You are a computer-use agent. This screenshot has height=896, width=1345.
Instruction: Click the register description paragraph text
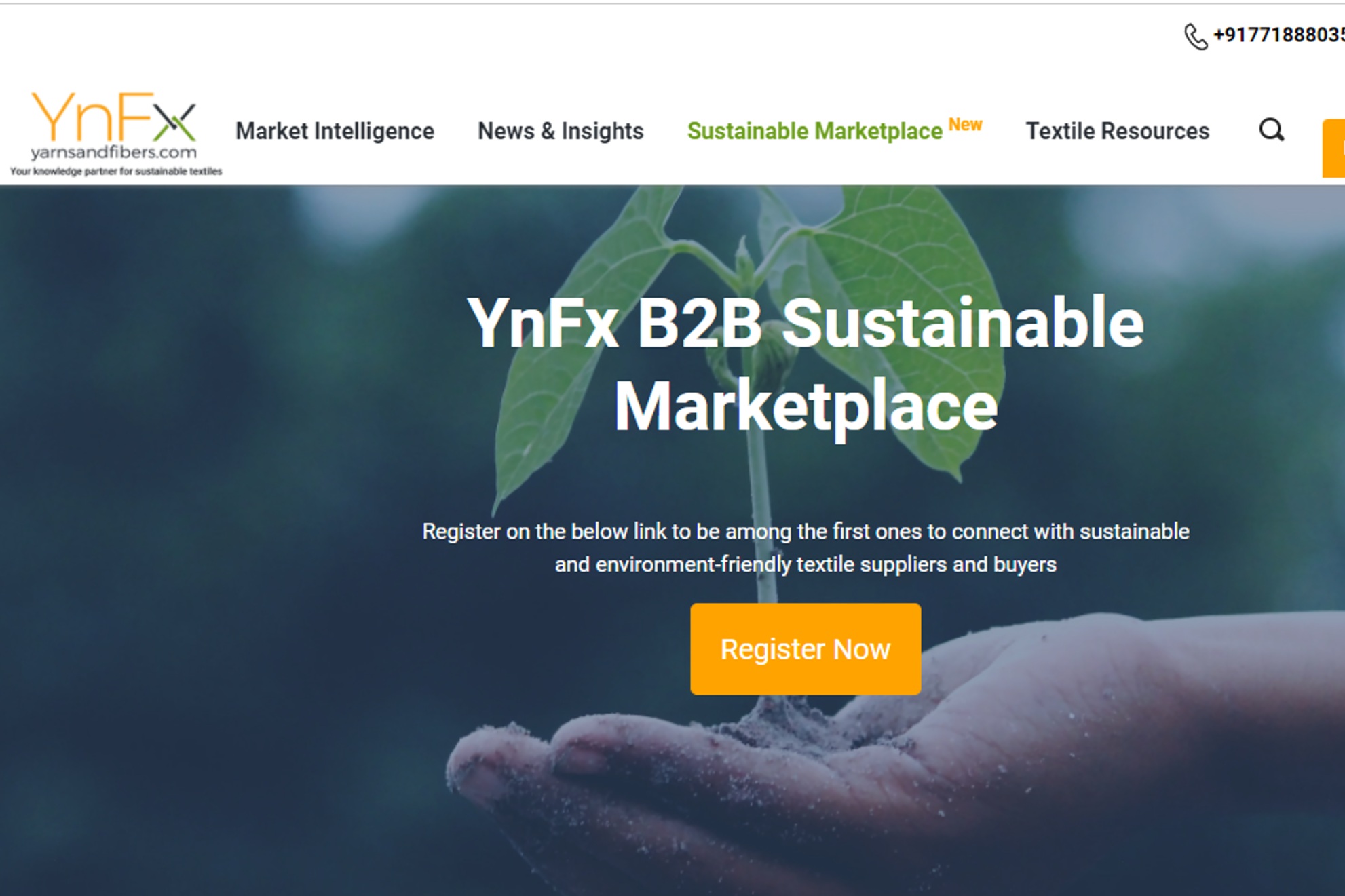(806, 548)
